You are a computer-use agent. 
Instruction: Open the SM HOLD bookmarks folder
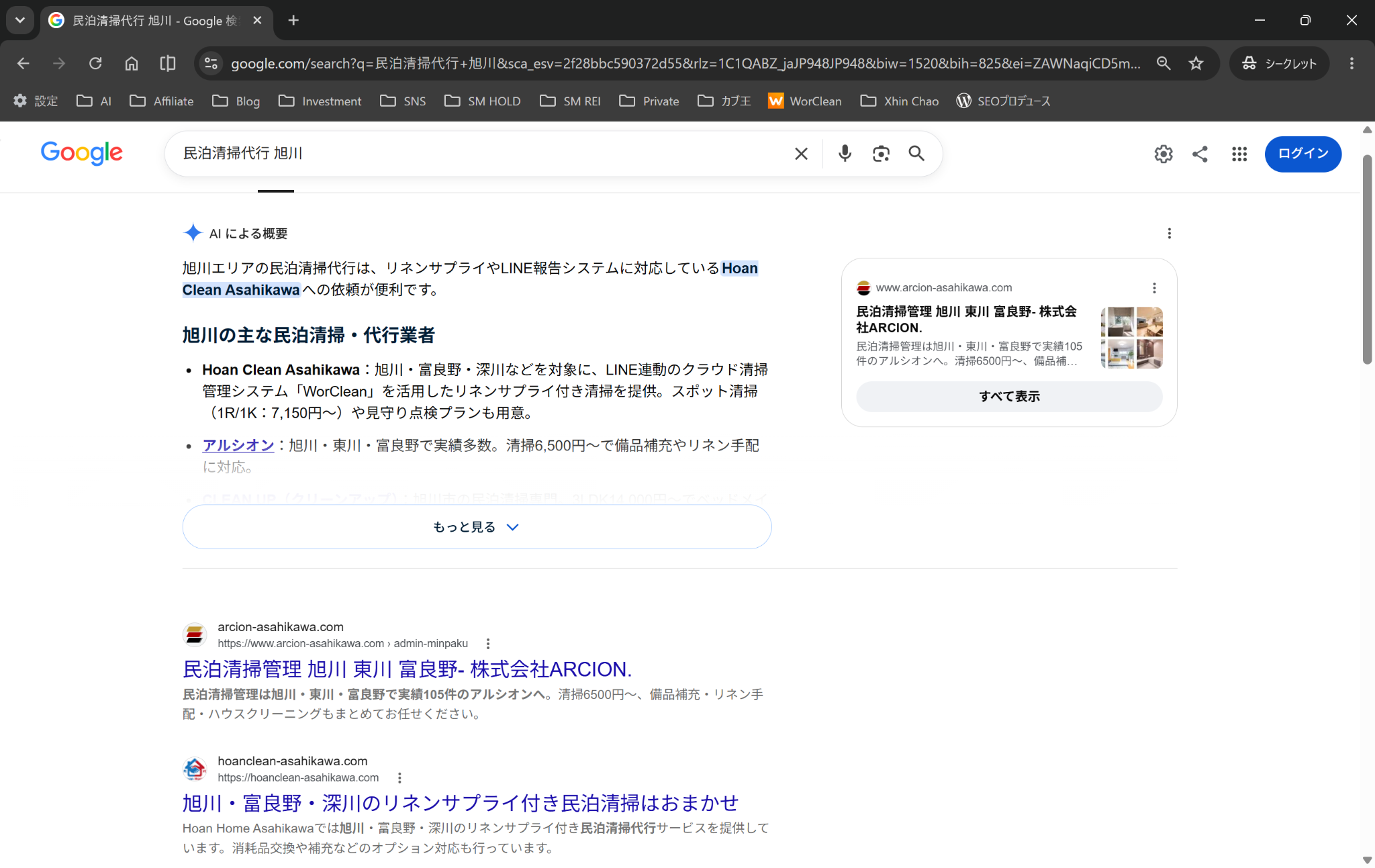[483, 101]
